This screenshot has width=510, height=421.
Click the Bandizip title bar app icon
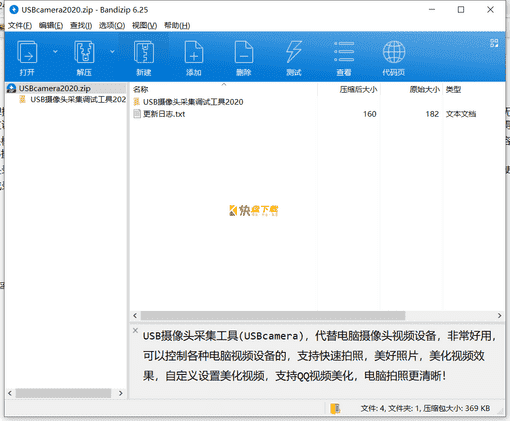click(x=14, y=10)
